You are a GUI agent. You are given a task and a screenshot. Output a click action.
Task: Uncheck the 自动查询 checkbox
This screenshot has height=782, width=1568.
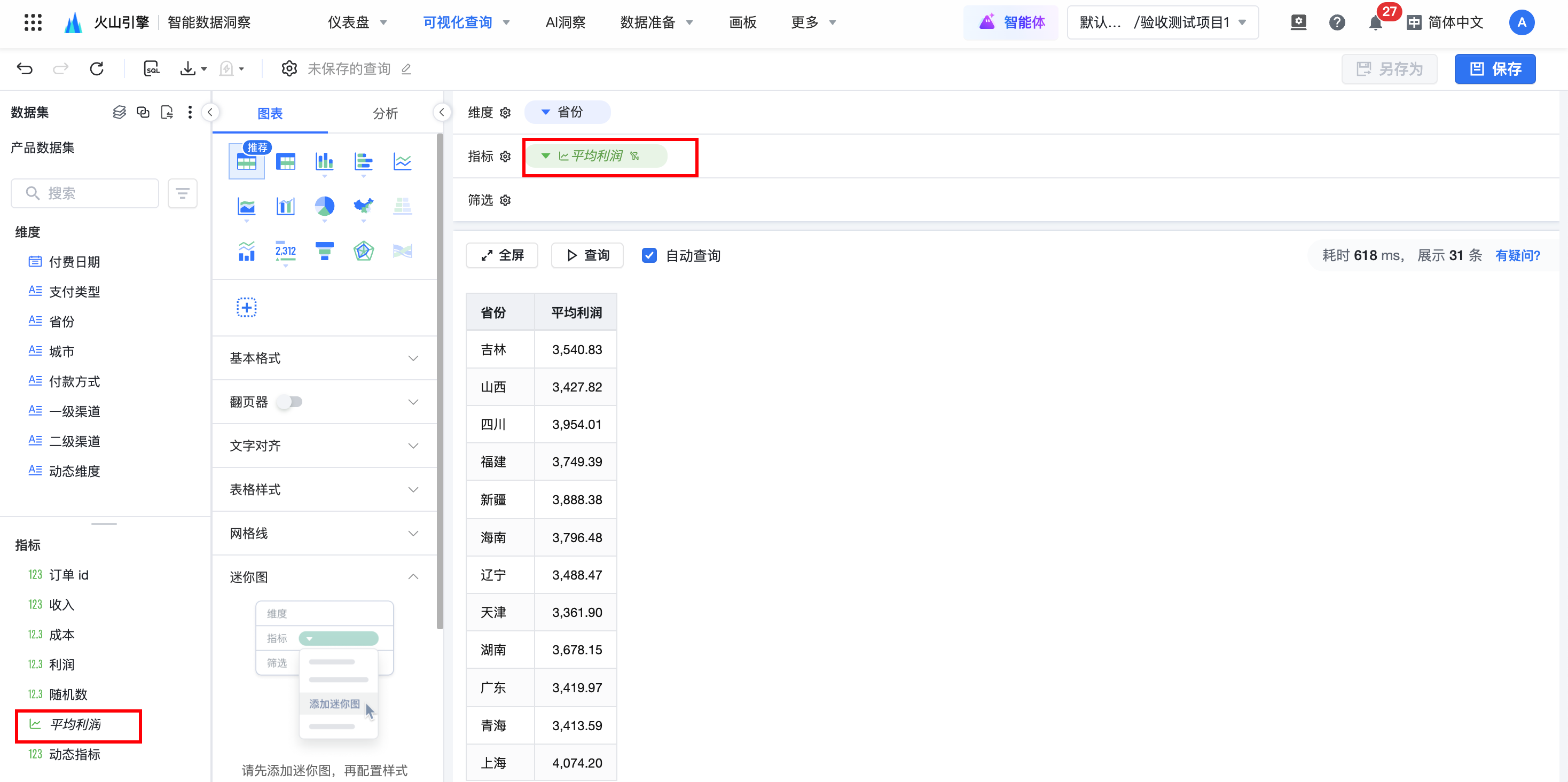[649, 256]
